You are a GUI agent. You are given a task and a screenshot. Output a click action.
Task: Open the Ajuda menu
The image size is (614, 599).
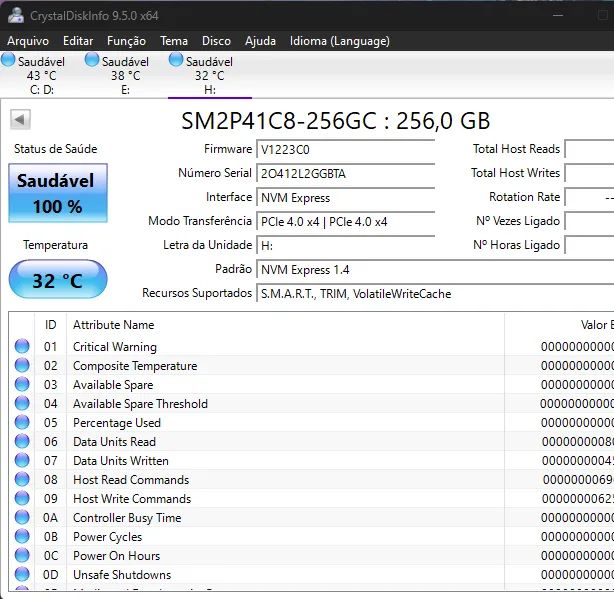tap(260, 41)
